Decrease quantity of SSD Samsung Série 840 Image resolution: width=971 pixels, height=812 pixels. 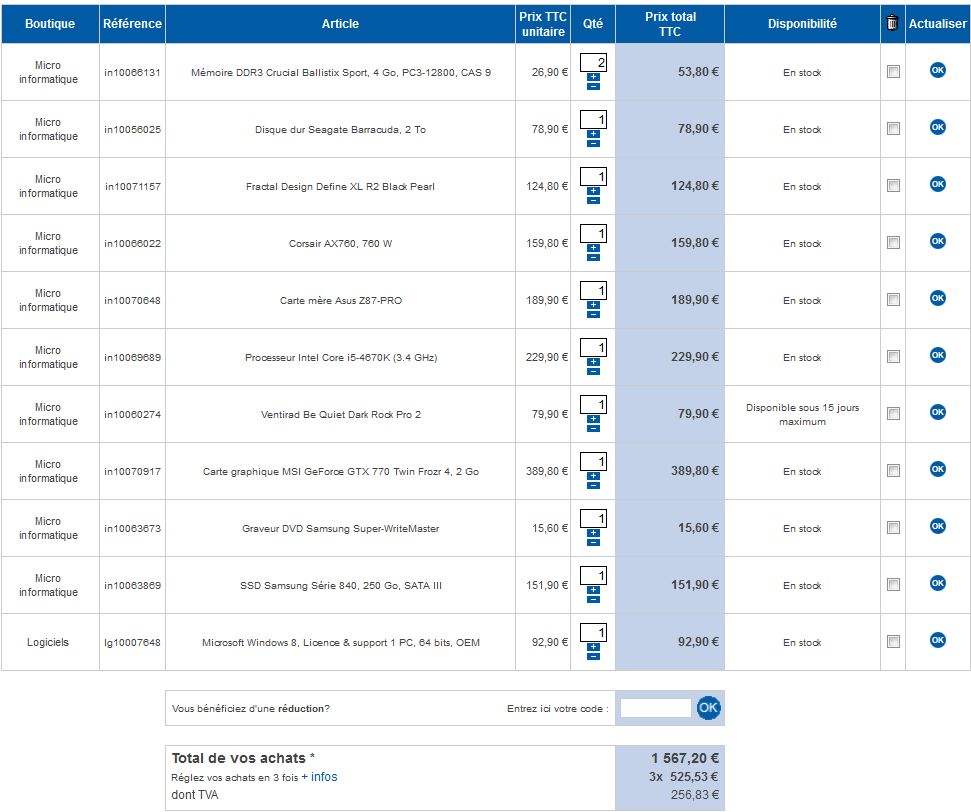coord(593,599)
